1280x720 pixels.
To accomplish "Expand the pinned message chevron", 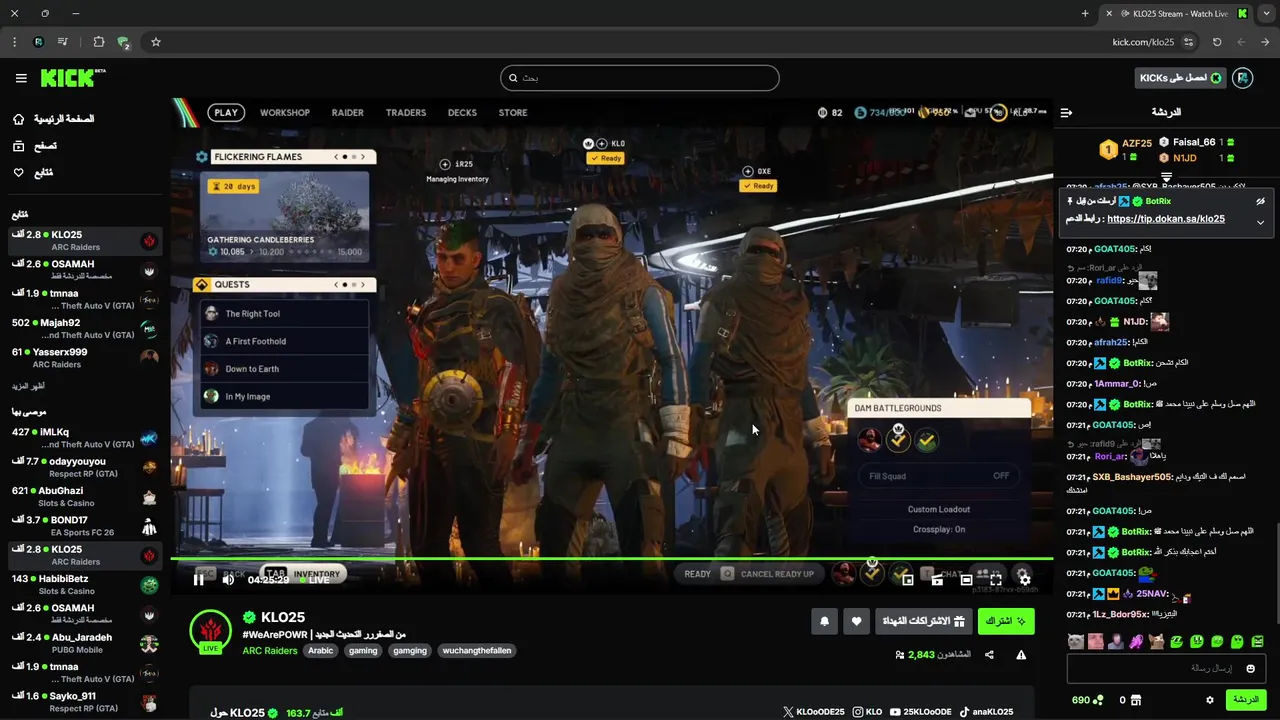I will tap(1261, 222).
